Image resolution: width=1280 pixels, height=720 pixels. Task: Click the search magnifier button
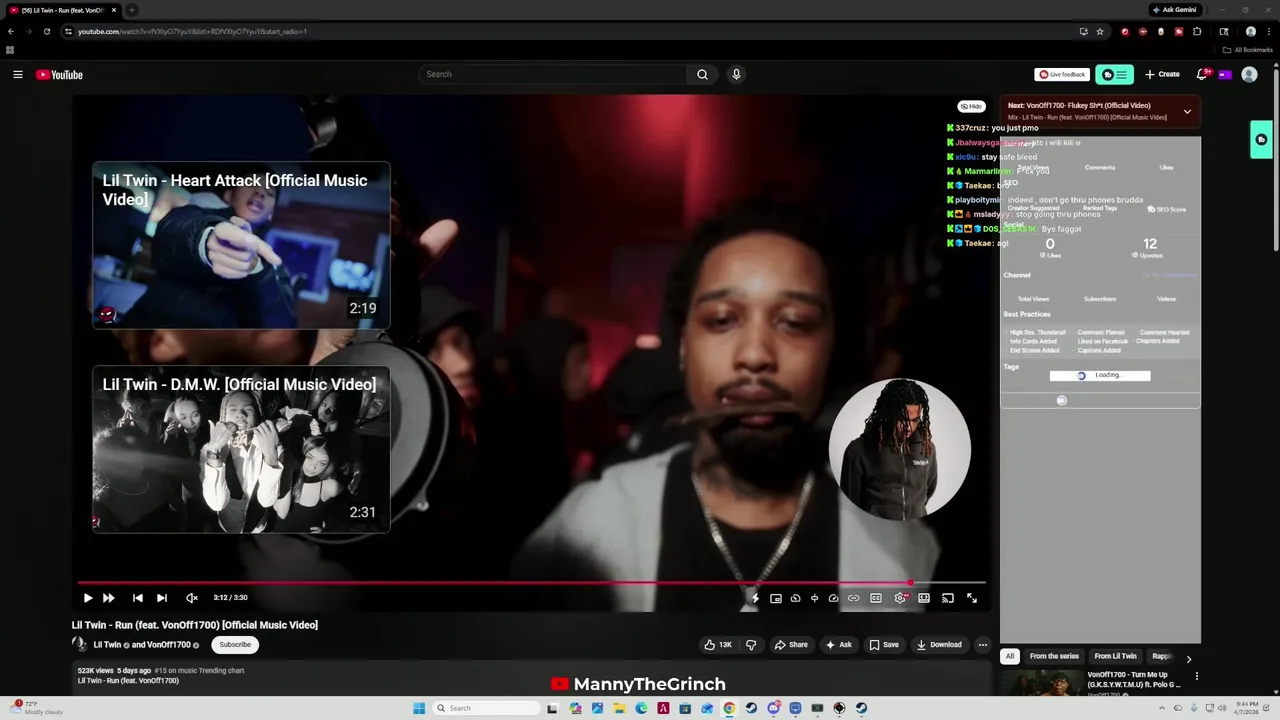point(702,74)
